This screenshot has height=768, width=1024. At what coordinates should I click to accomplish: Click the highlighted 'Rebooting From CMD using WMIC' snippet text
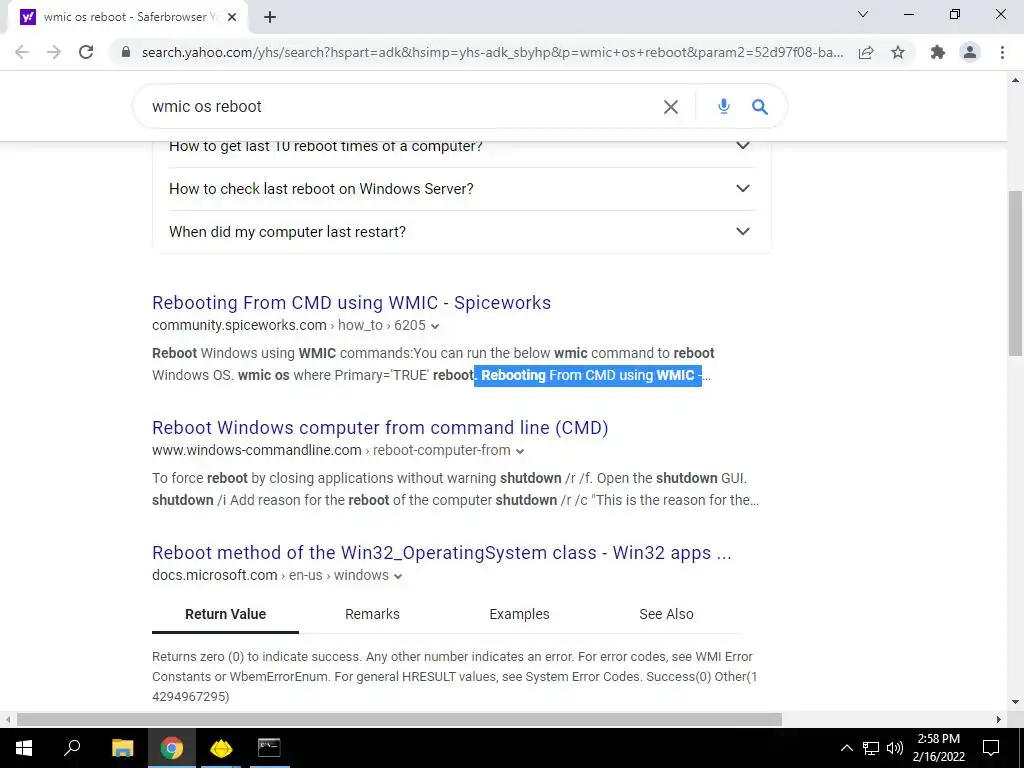tap(588, 376)
